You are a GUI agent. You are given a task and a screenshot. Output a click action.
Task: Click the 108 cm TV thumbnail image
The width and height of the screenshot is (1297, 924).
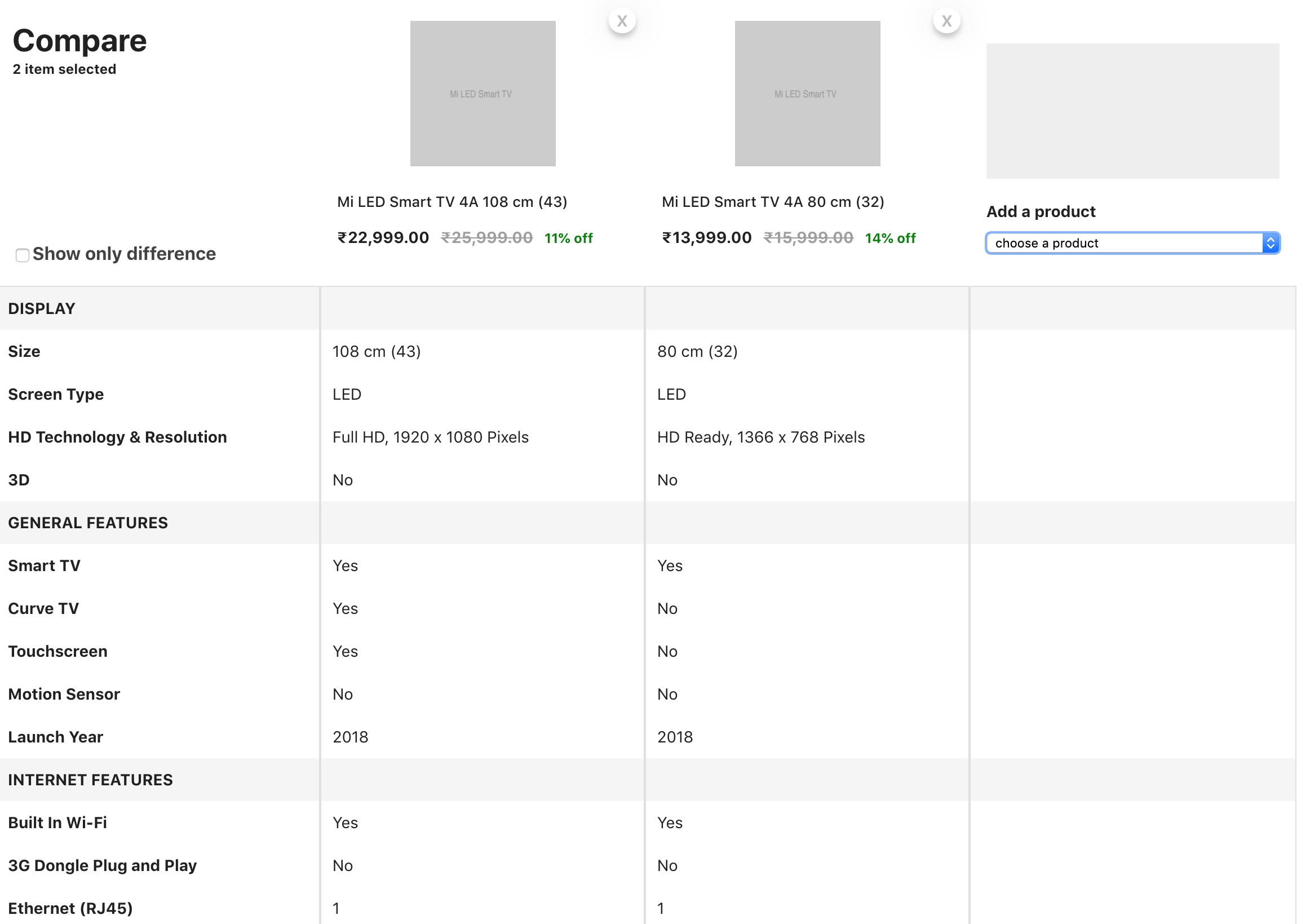[x=482, y=94]
